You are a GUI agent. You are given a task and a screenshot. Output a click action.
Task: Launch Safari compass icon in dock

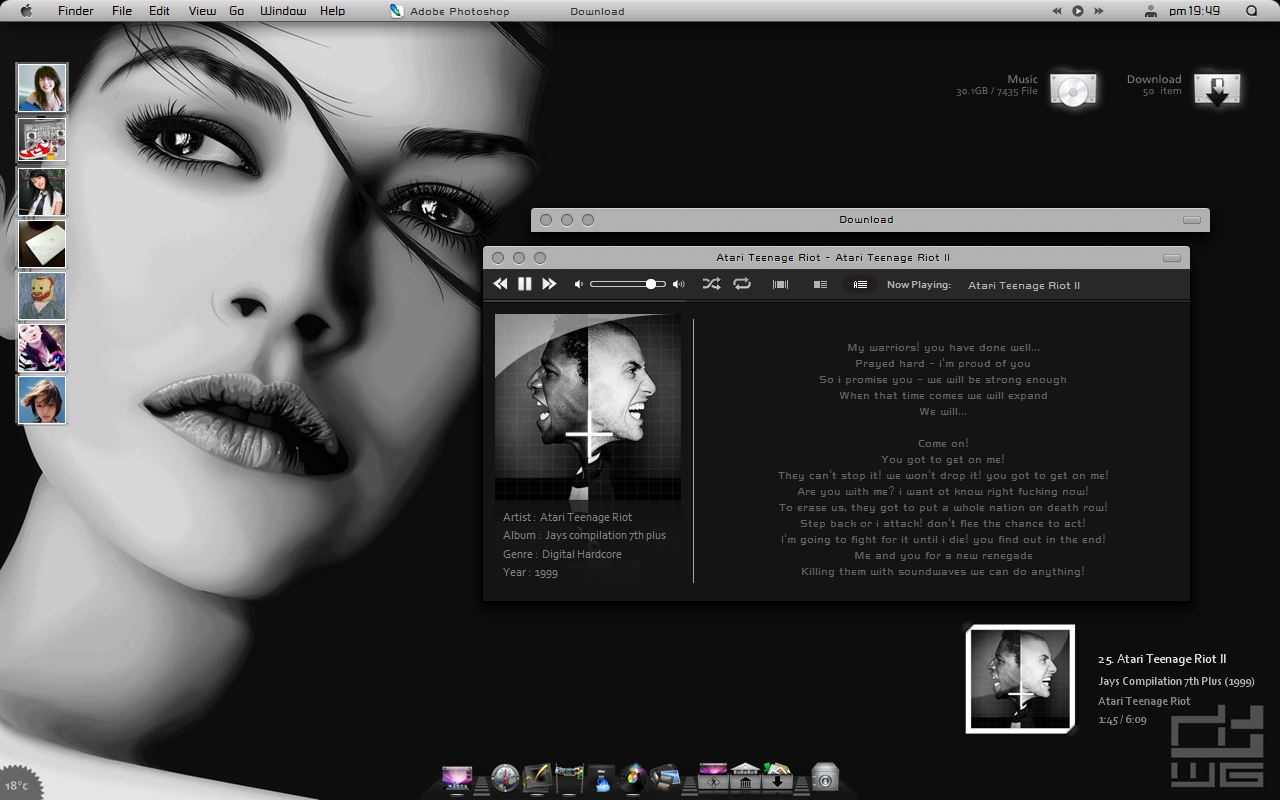coord(505,778)
